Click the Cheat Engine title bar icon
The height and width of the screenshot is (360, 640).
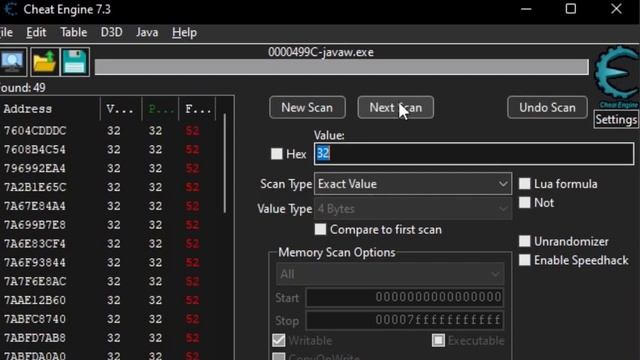pos(11,9)
